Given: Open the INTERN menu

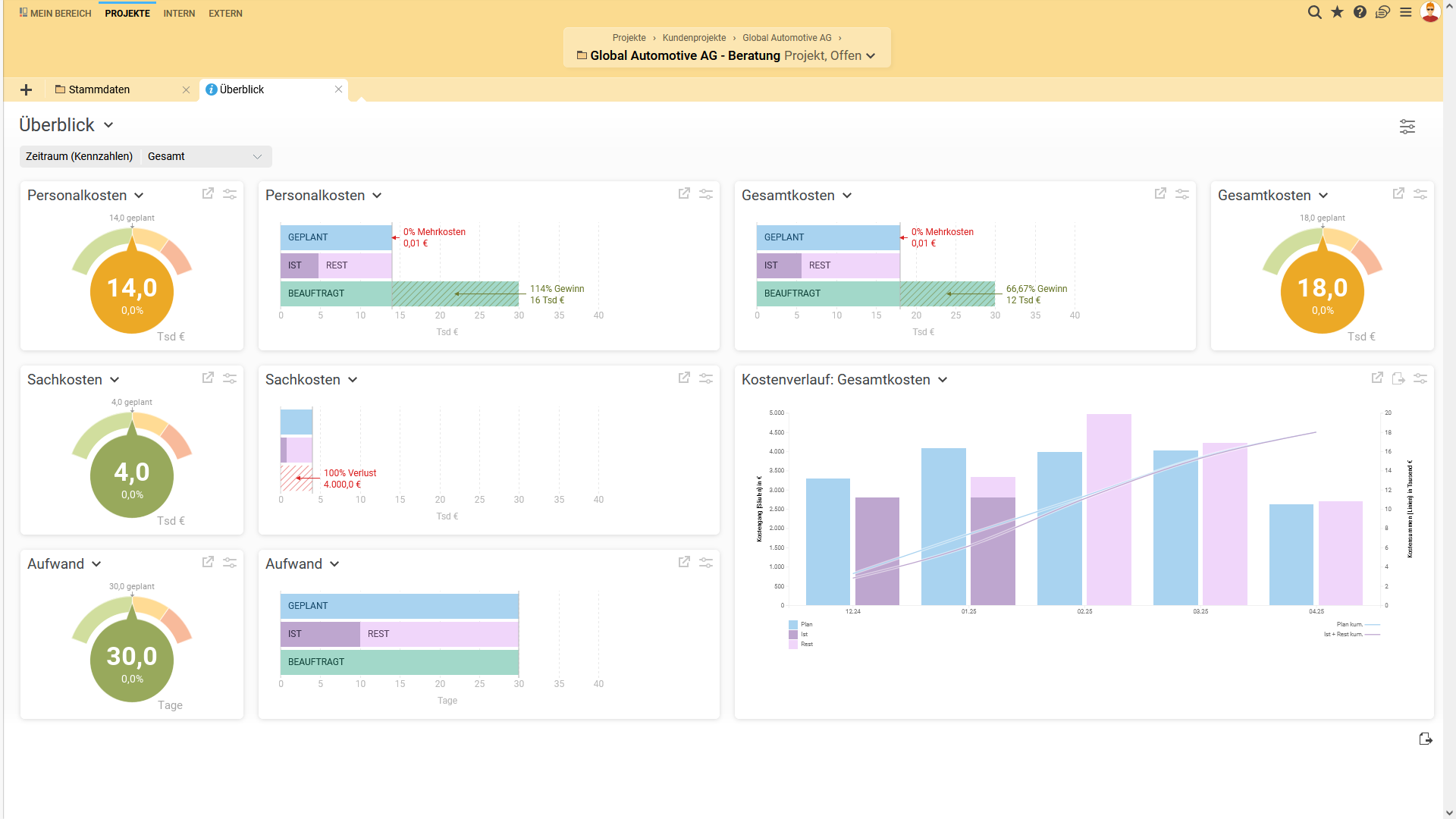Looking at the screenshot, I should pyautogui.click(x=179, y=14).
